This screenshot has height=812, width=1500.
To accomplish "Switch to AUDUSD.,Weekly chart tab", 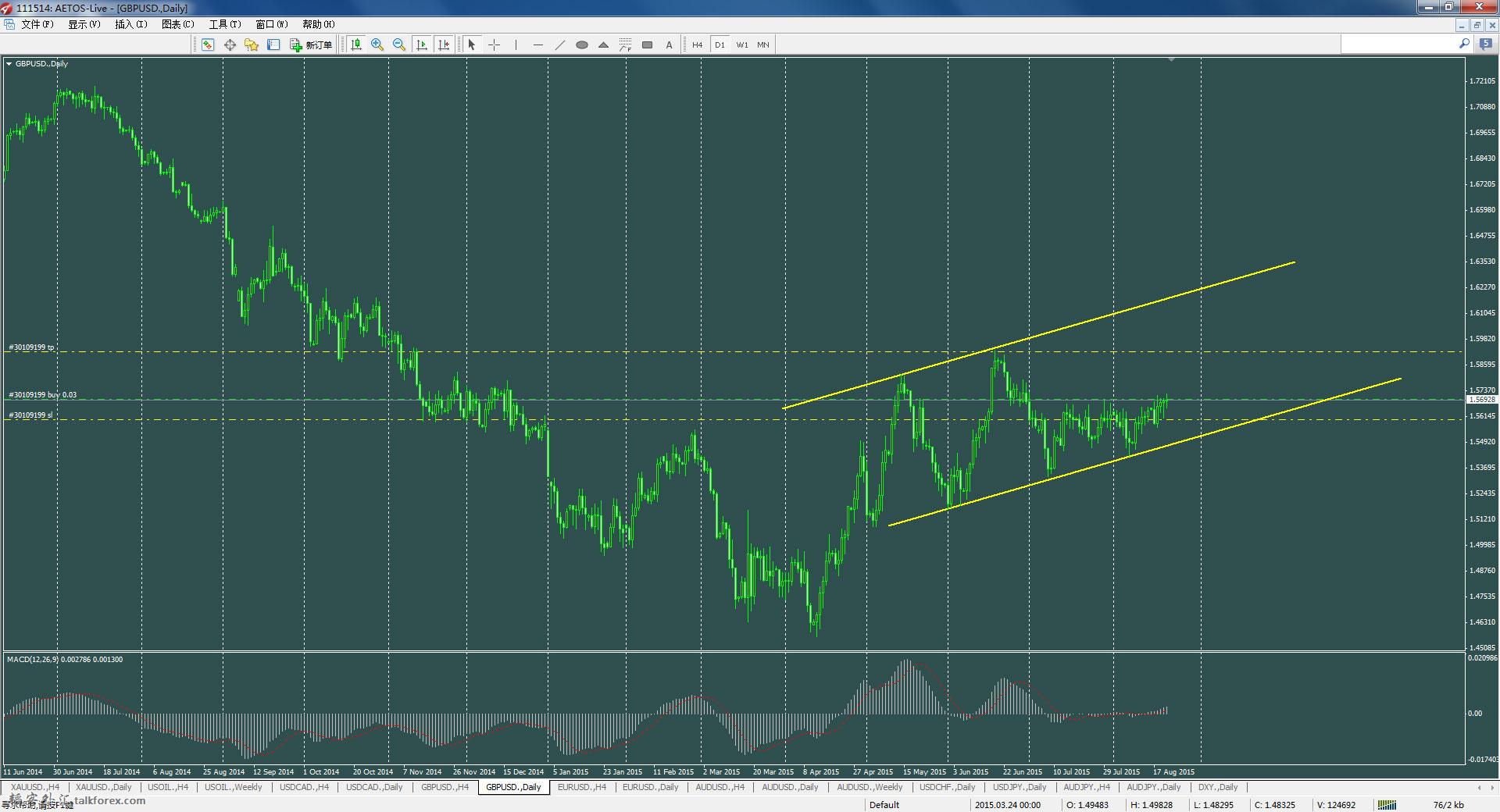I will click(x=870, y=787).
